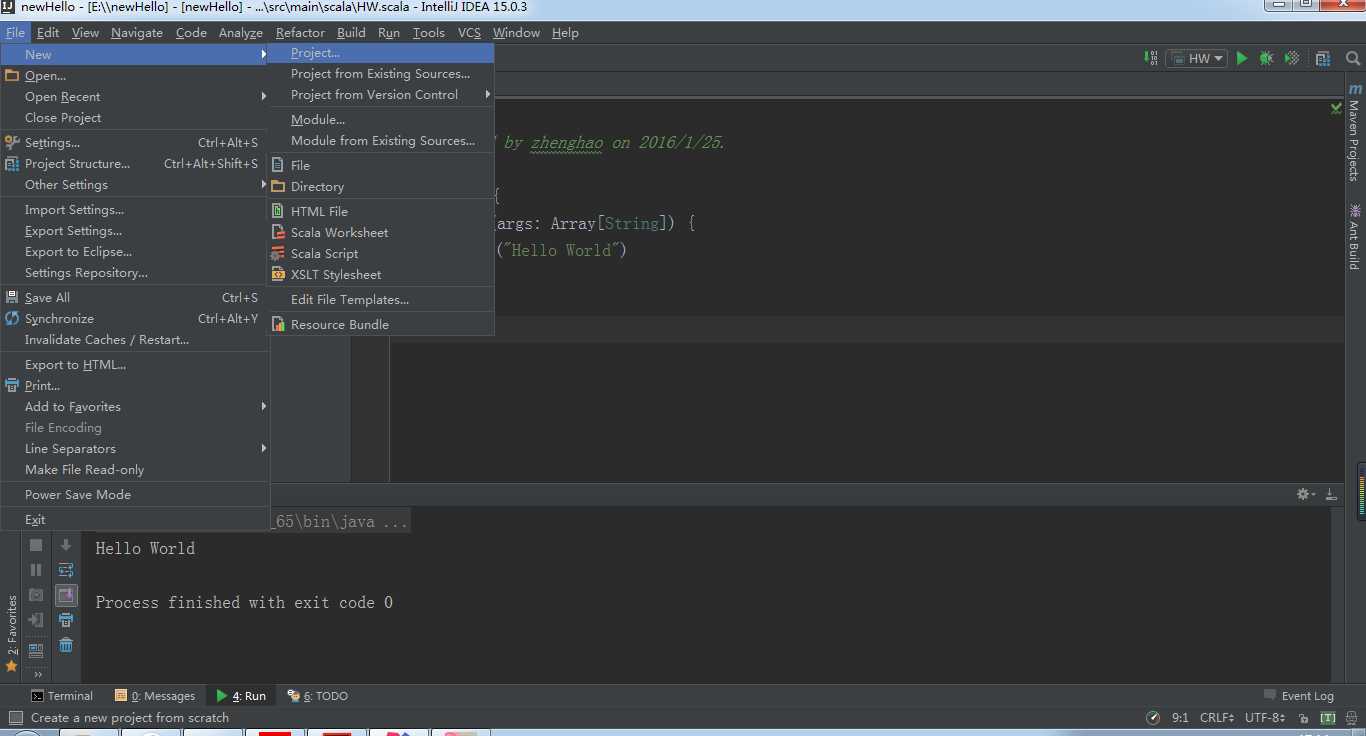The height and width of the screenshot is (736, 1366).
Task: Choose New Project... in submenu
Action: point(381,53)
